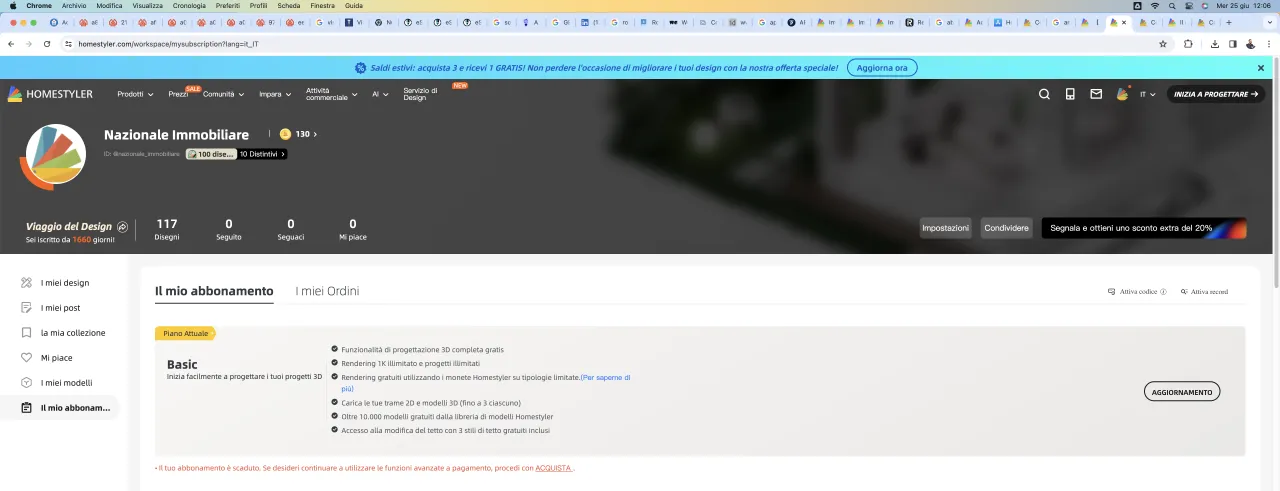Click the browser back arrow
The height and width of the screenshot is (491, 1280).
[11, 44]
